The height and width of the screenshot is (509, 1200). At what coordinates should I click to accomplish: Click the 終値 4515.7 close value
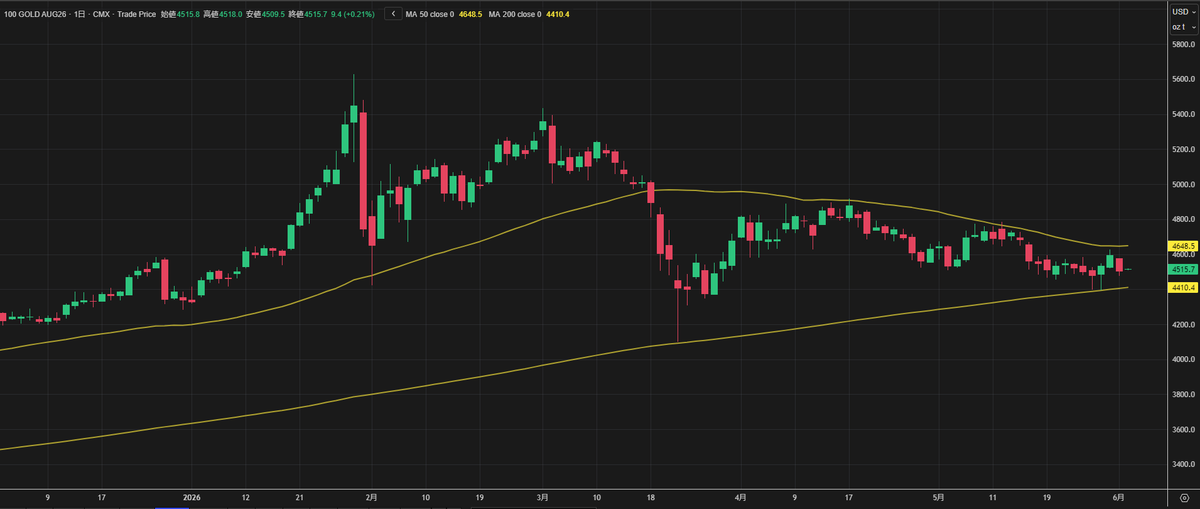point(308,14)
